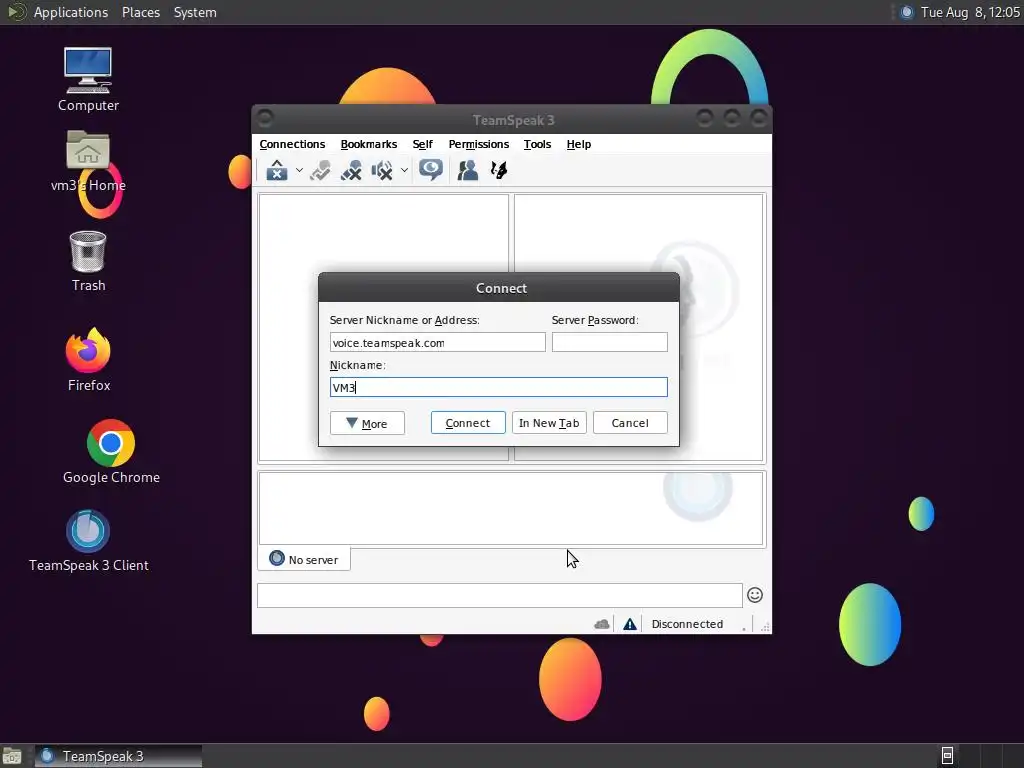Screen dimensions: 1024x768
Task: Toggle Away status toolbar icon
Action: [x=277, y=170]
